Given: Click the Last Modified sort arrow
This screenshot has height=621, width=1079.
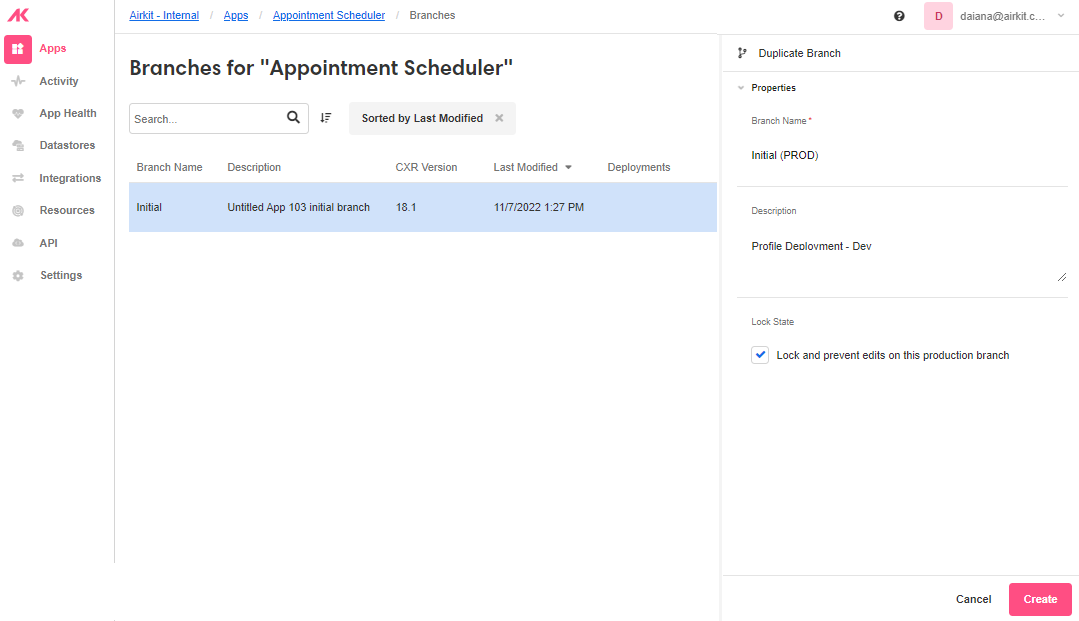Looking at the screenshot, I should (568, 167).
